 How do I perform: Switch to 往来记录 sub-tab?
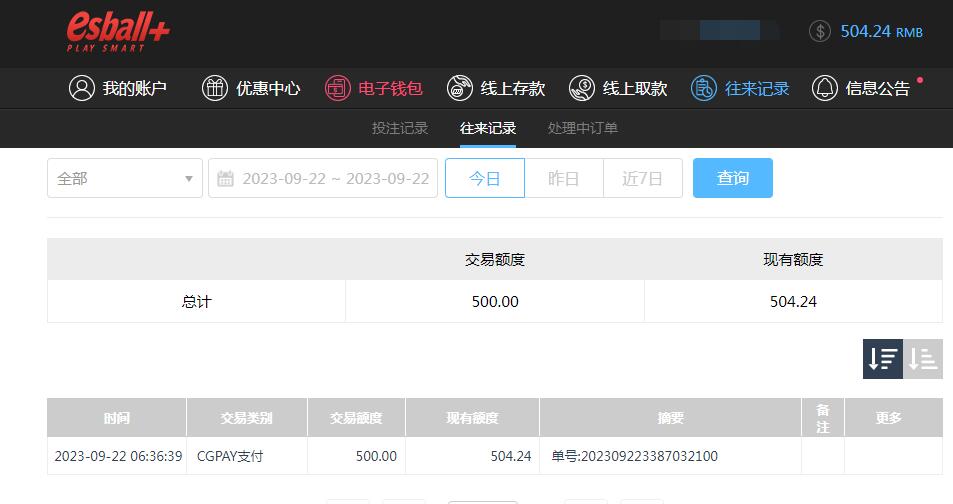click(487, 128)
